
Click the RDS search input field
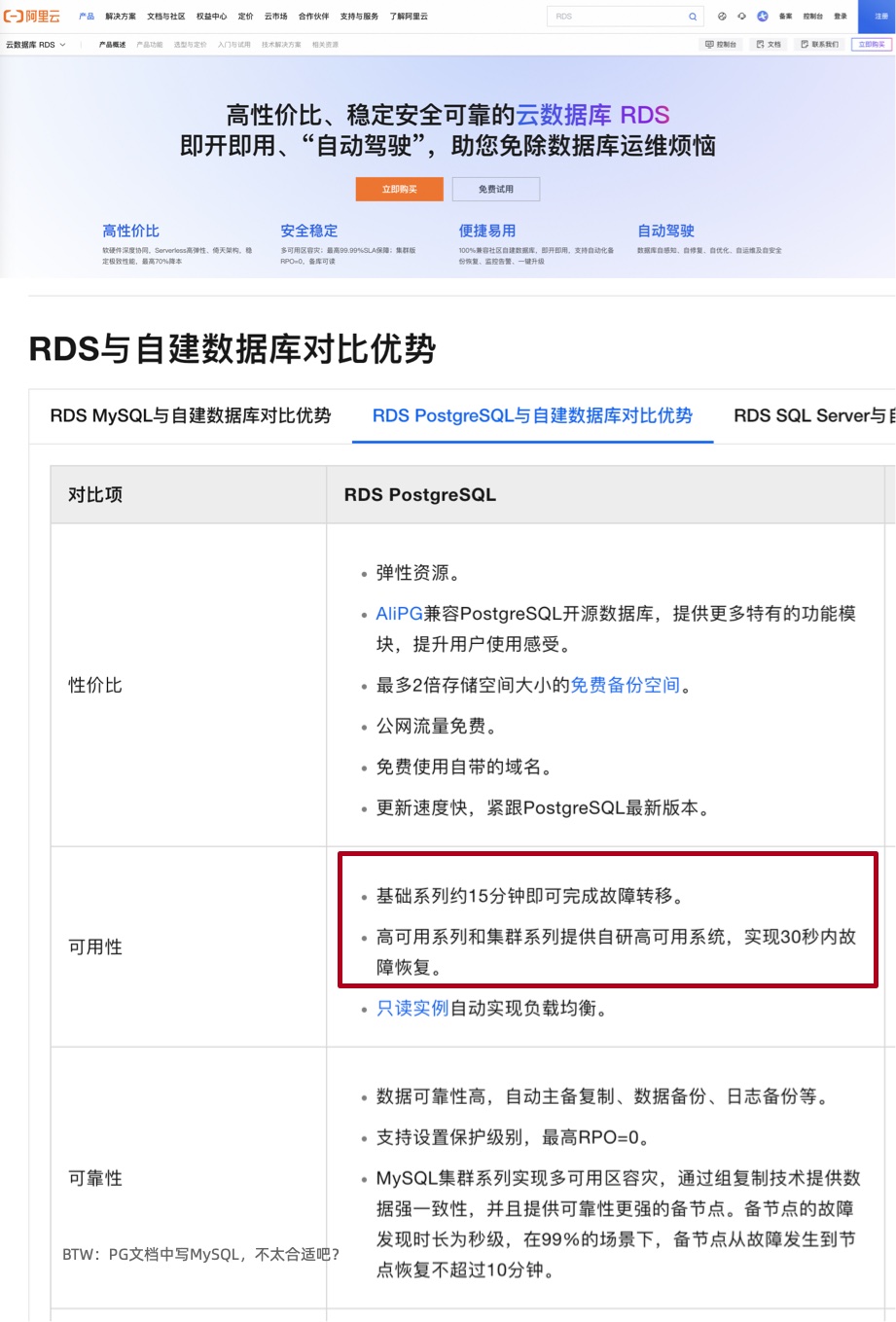(x=613, y=17)
